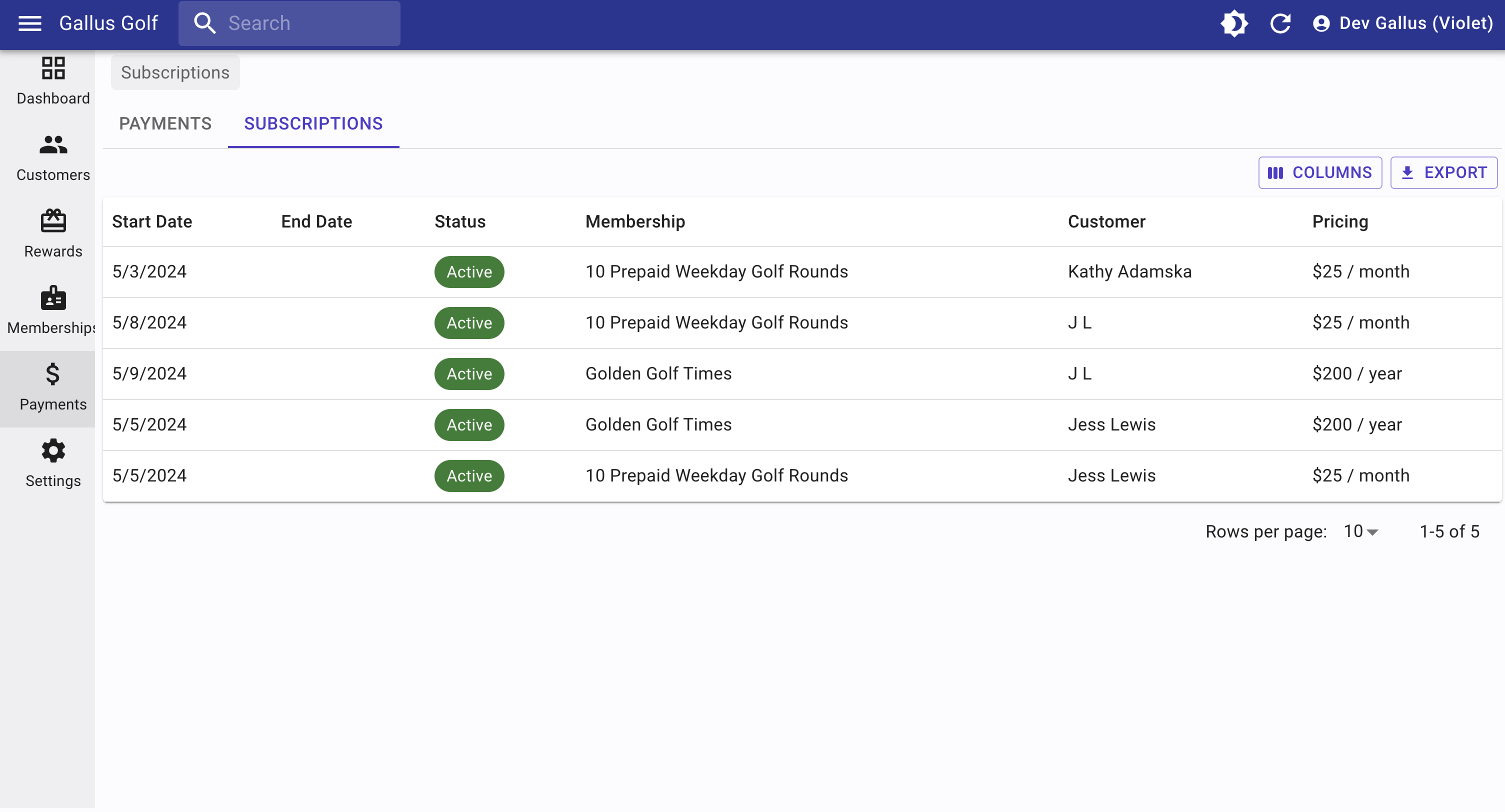Click the Subscriptions breadcrumb chip
1505x812 pixels.
pos(175,72)
